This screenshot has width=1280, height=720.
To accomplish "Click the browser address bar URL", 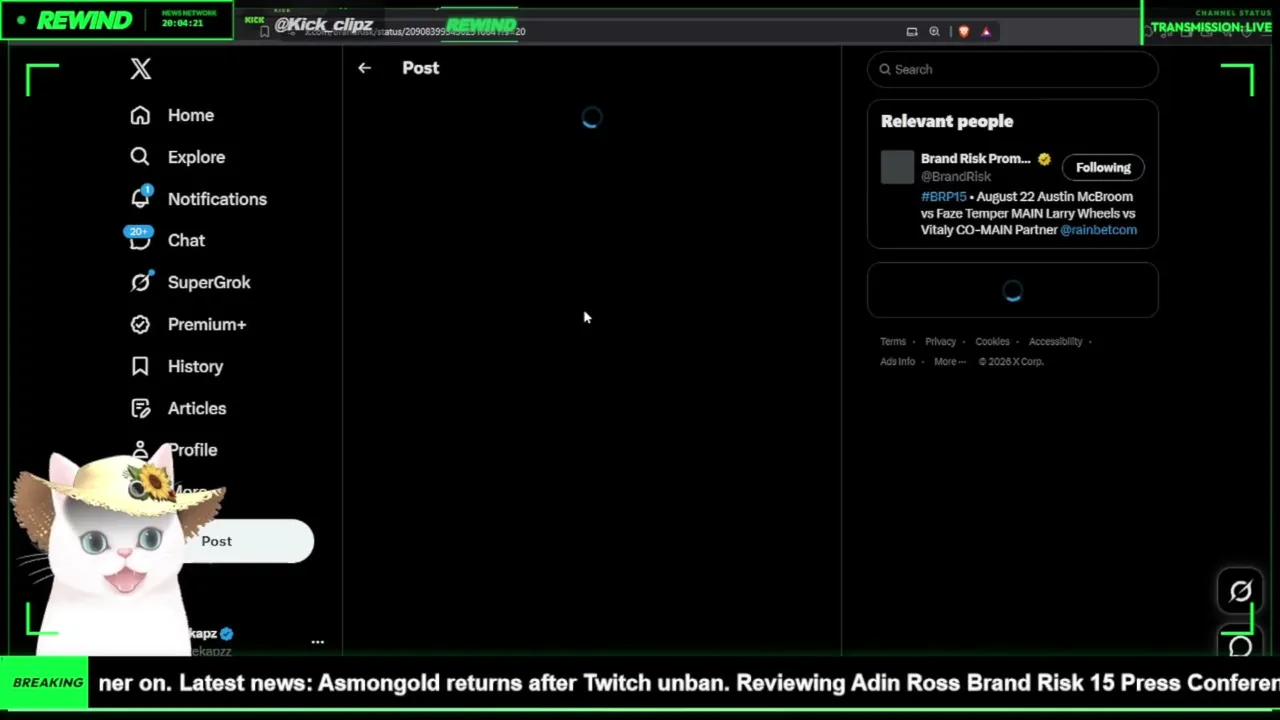I will pyautogui.click(x=415, y=31).
